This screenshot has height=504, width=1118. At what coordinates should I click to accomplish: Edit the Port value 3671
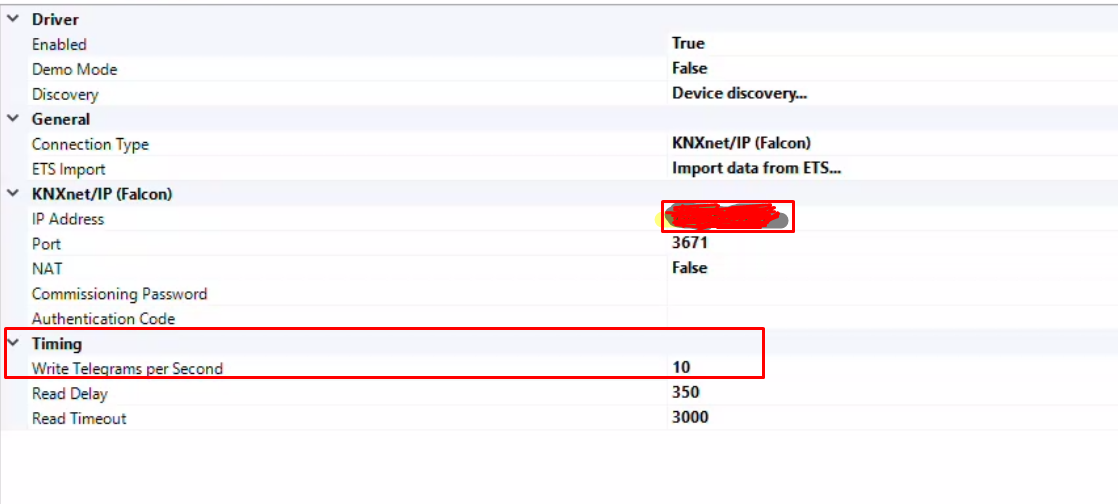coord(689,243)
